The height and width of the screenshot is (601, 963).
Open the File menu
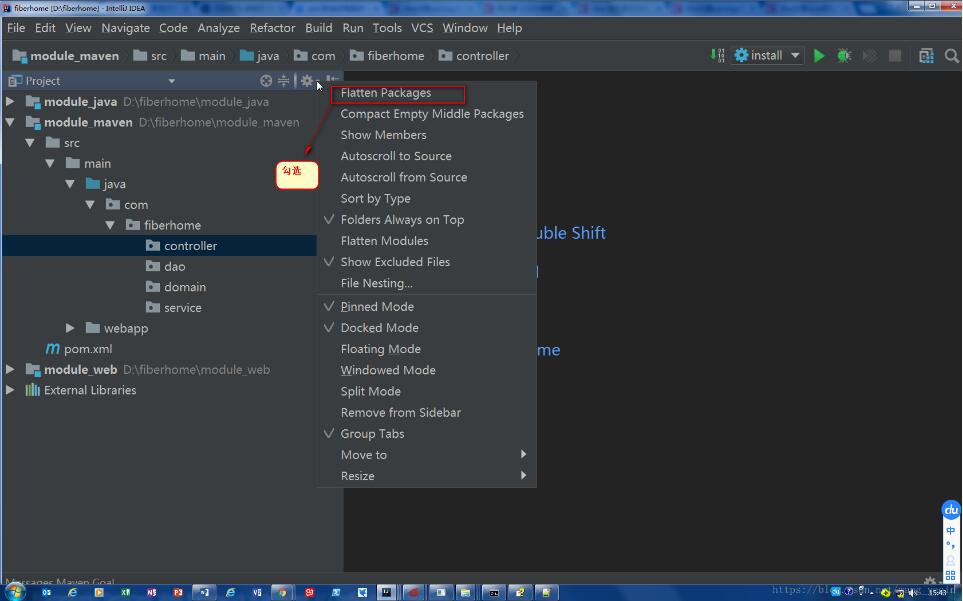tap(16, 28)
